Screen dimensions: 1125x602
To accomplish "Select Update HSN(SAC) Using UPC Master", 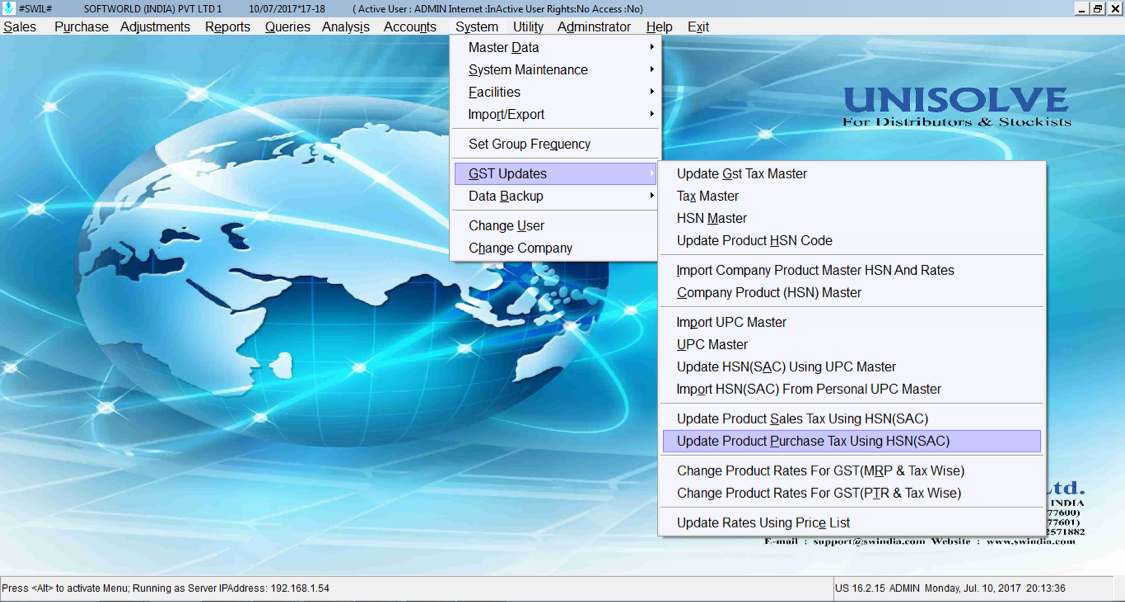I will pos(852,367).
